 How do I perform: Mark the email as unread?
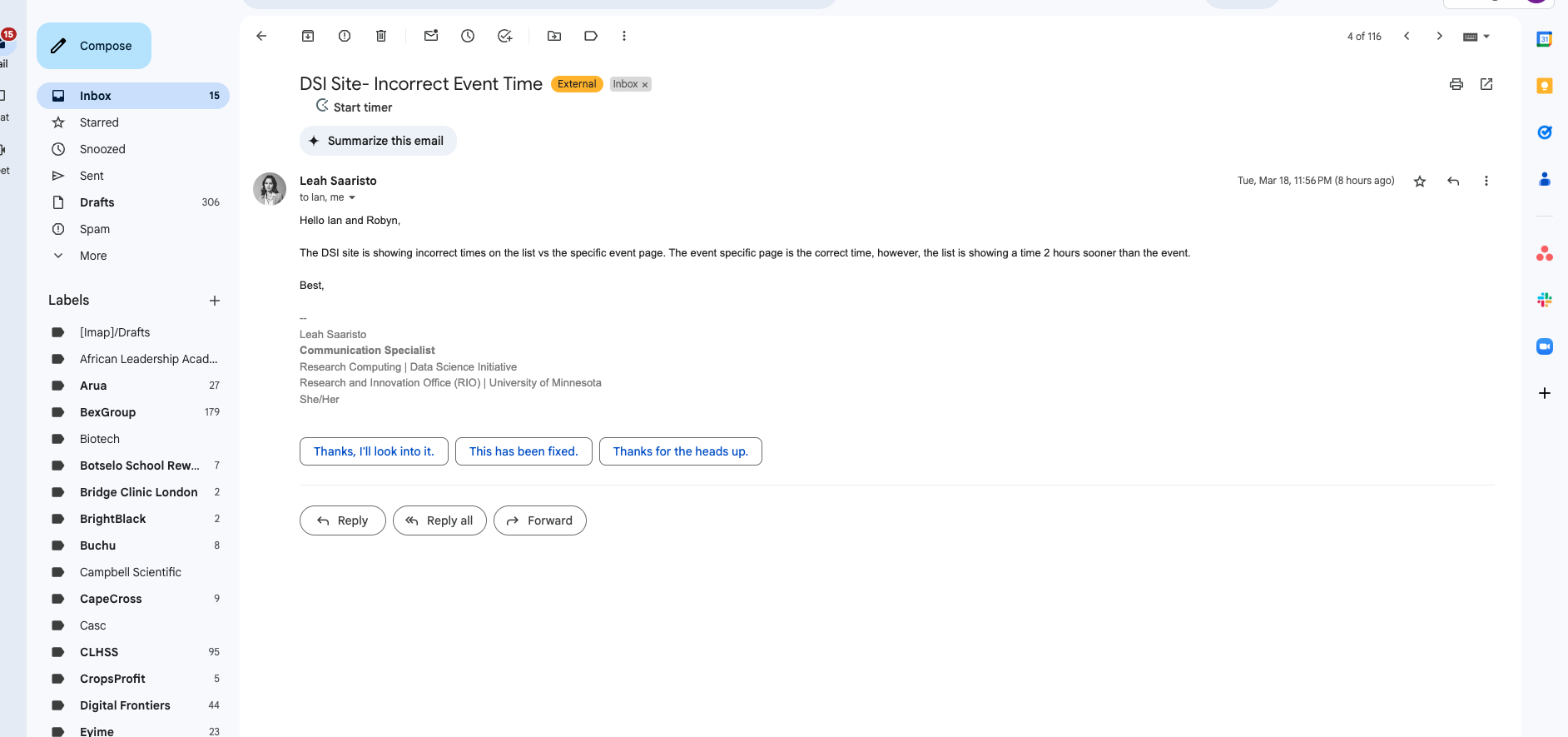pos(431,36)
